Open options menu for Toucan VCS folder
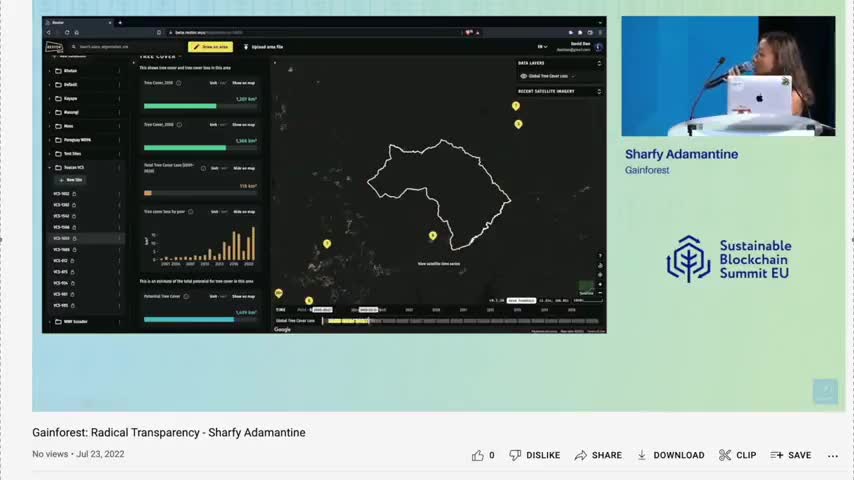Screen dimensions: 854x480 (x=119, y=168)
